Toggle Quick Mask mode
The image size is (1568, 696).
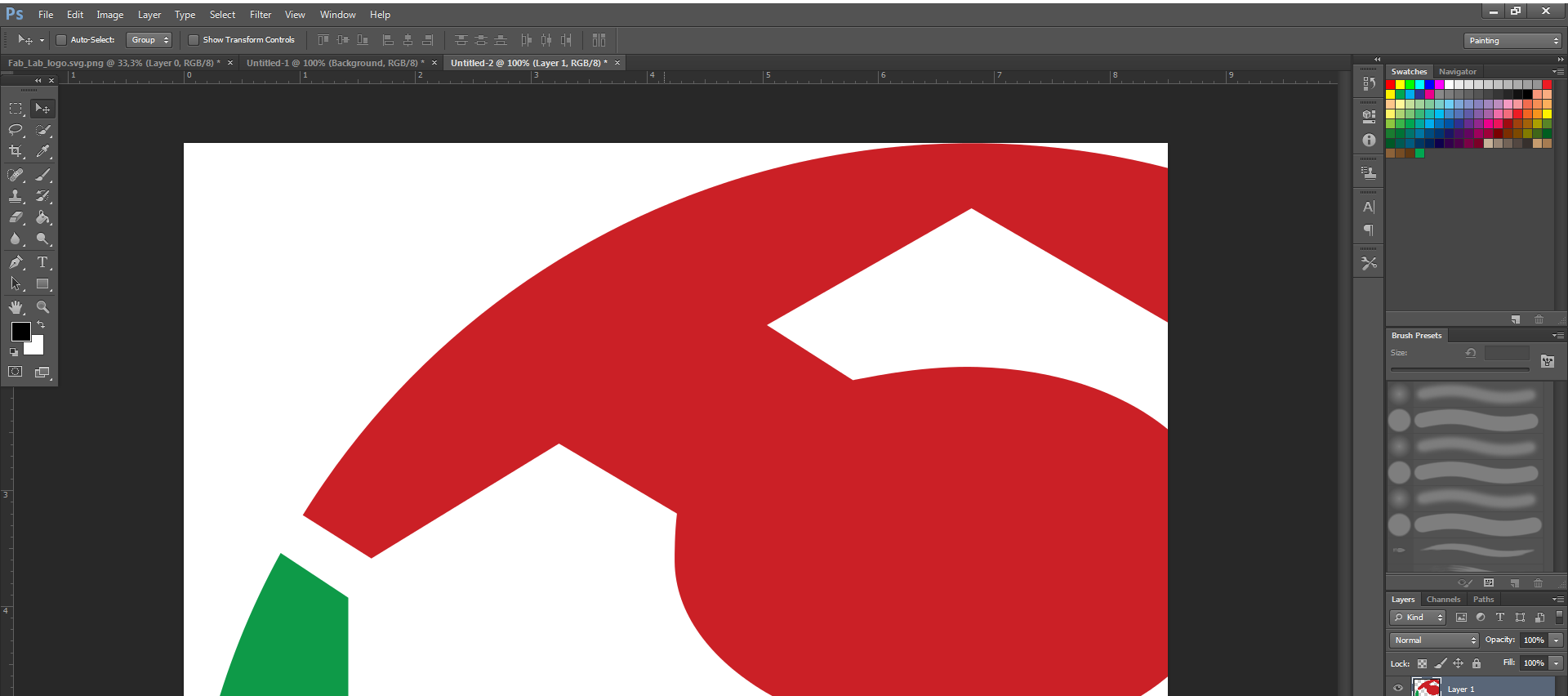[16, 372]
